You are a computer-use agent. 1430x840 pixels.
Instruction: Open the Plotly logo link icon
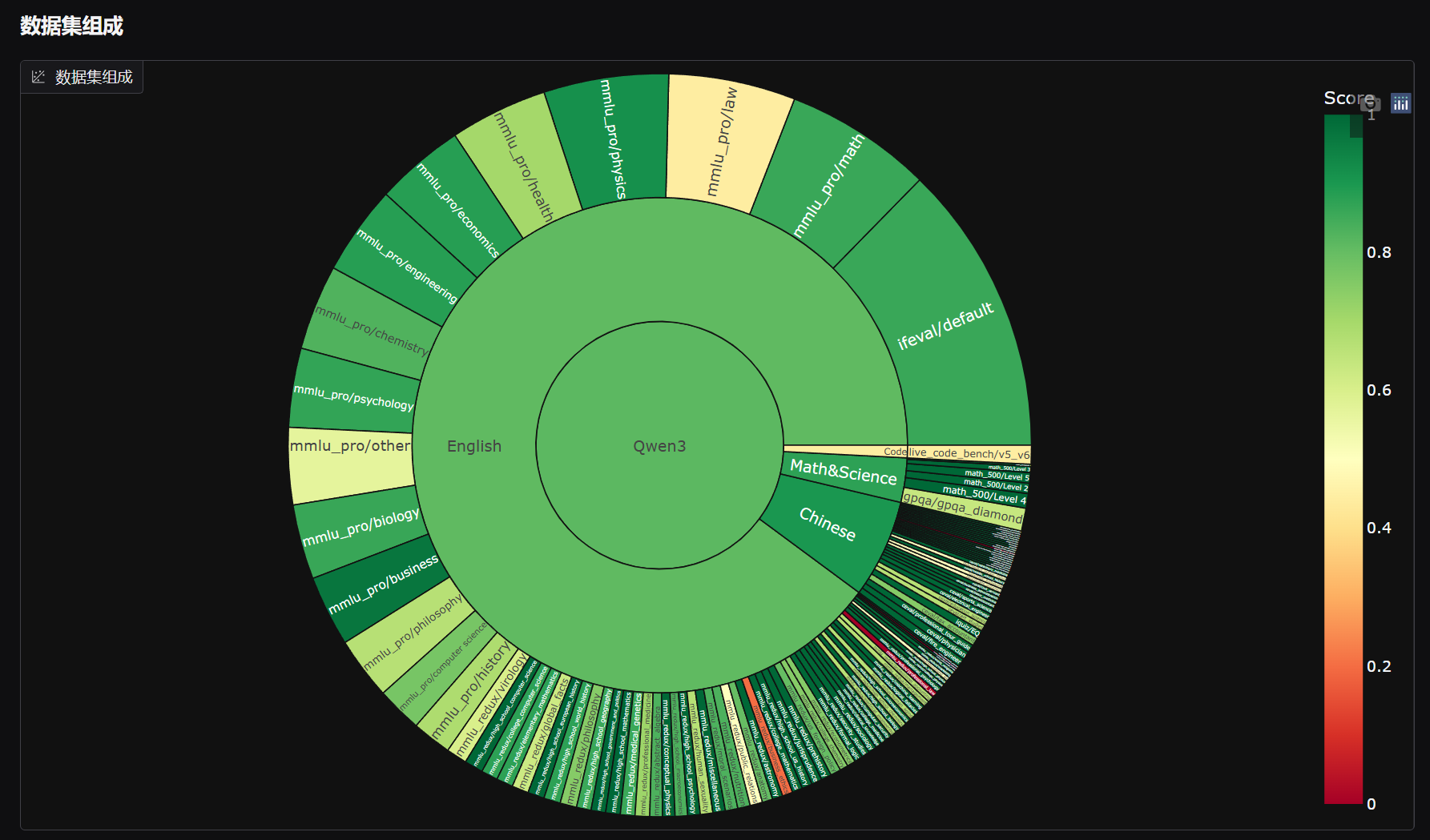pyautogui.click(x=1401, y=103)
